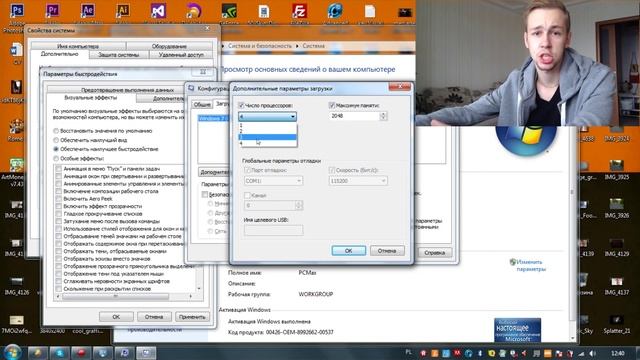Select the purple-and-gold helmet desktop shortcut
The width and height of the screenshot is (640, 360).
pyautogui.click(x=193, y=11)
